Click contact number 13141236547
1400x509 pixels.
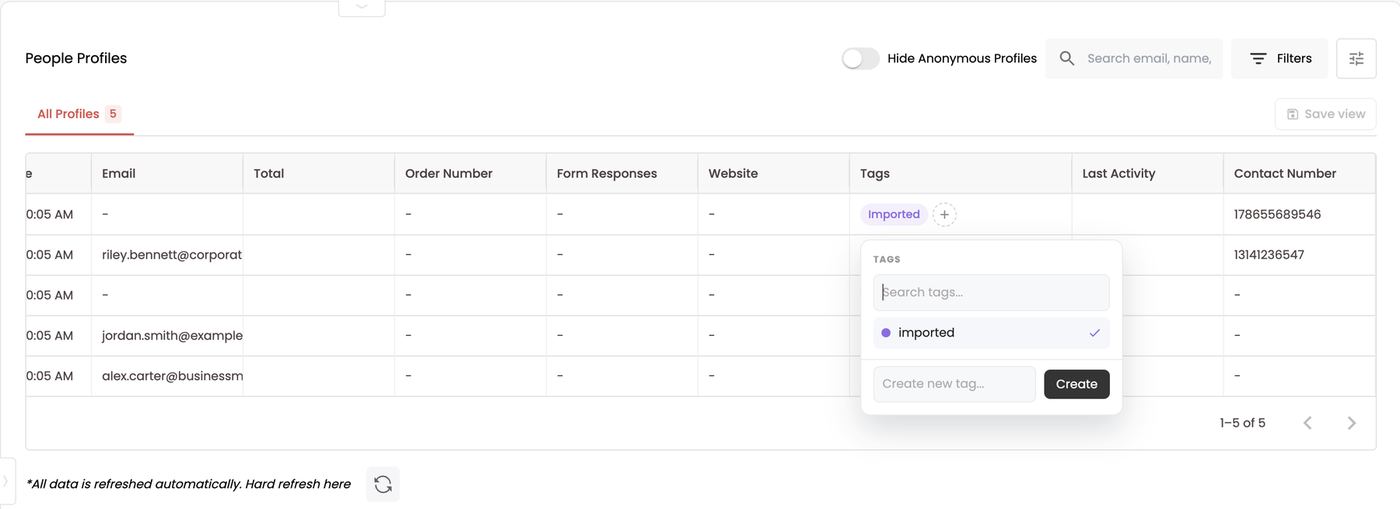1269,255
